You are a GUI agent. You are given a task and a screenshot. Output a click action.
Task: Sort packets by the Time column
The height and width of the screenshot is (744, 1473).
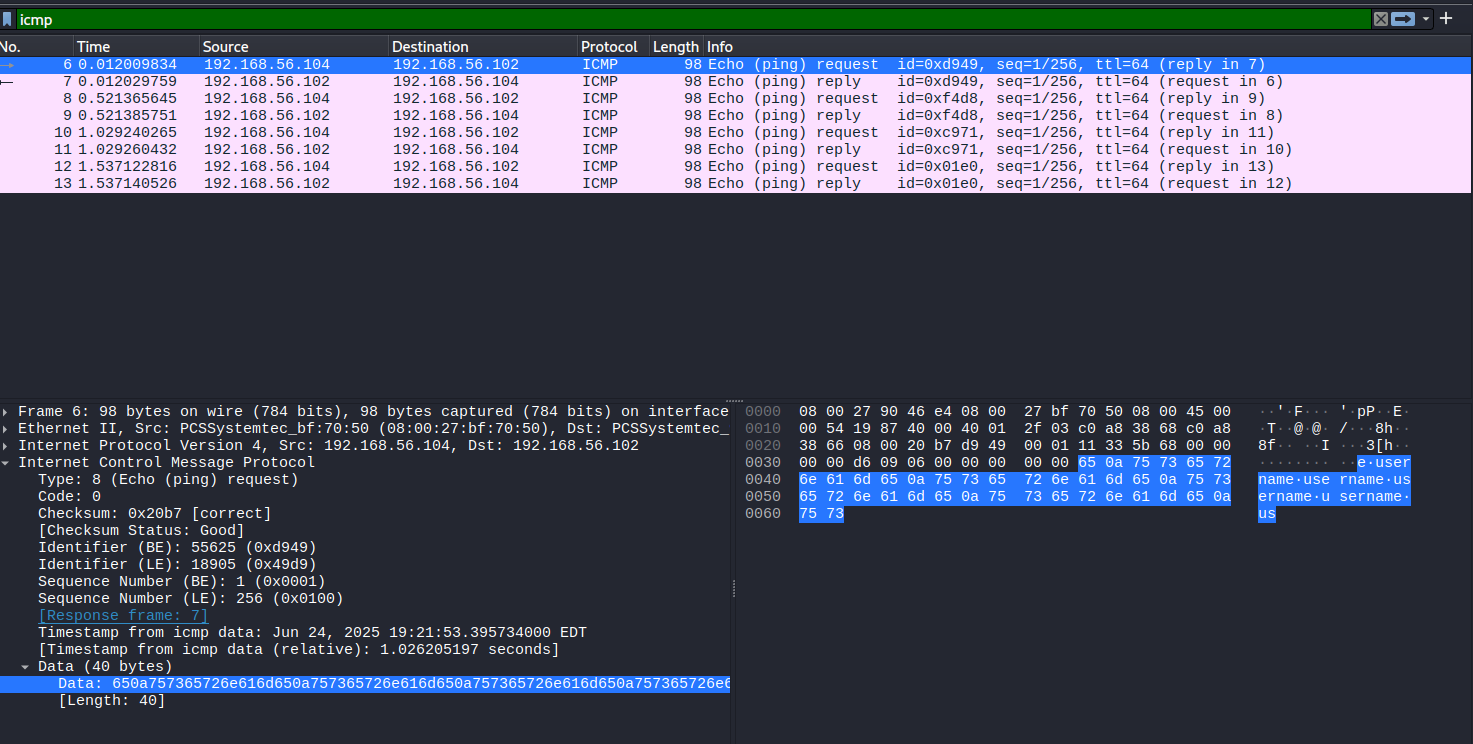[135, 47]
